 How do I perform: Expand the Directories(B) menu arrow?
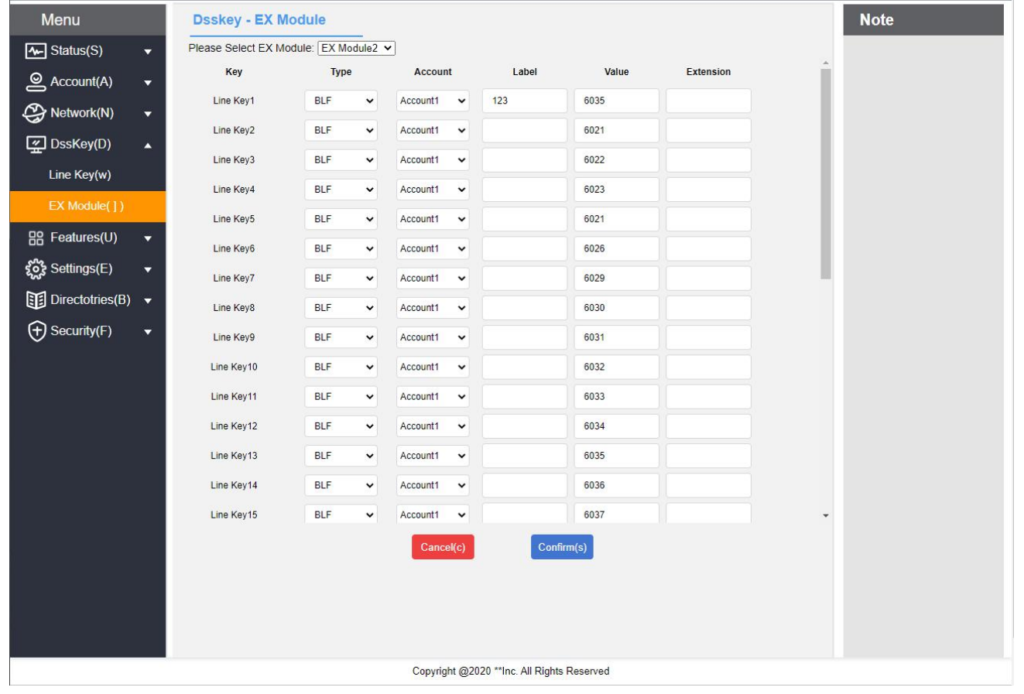click(148, 301)
